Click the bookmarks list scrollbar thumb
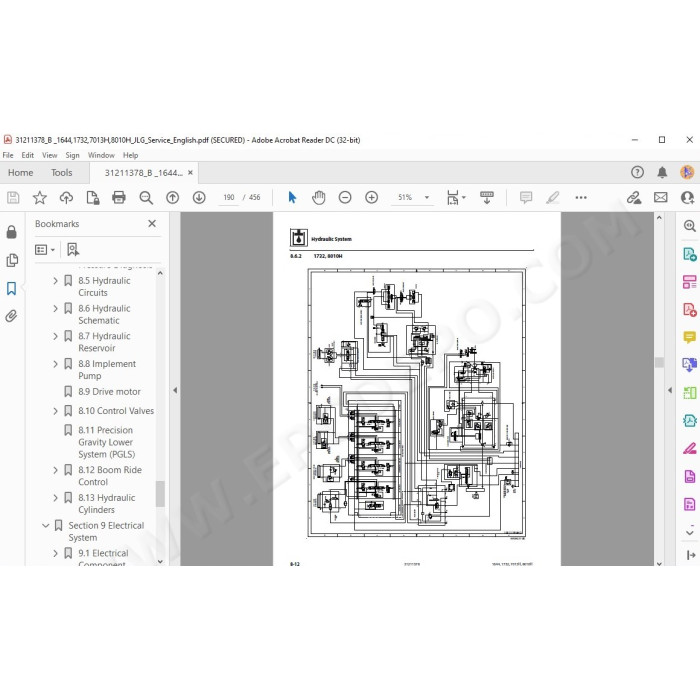 tap(160, 493)
